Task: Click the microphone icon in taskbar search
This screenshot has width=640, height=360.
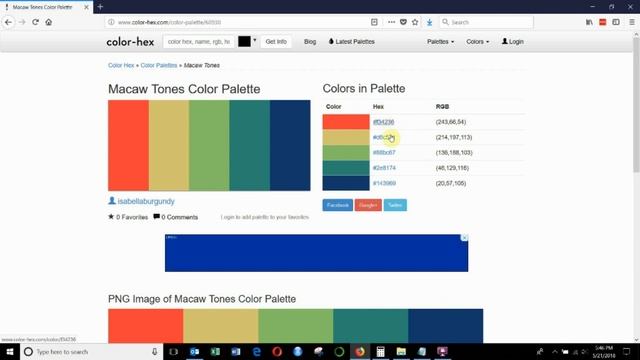Action: click(x=155, y=351)
